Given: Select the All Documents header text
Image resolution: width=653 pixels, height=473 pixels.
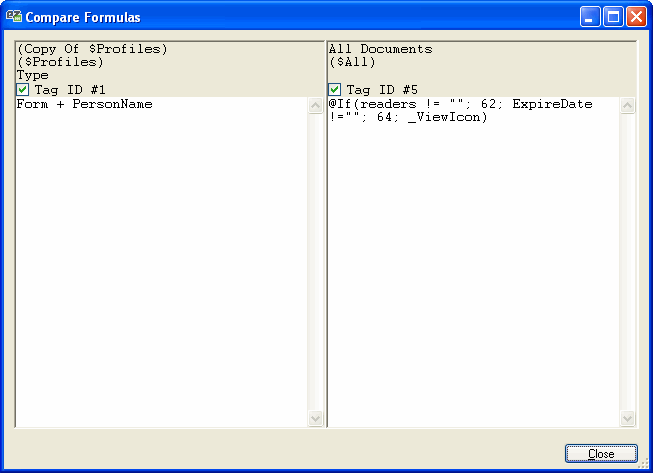Looking at the screenshot, I should point(380,49).
